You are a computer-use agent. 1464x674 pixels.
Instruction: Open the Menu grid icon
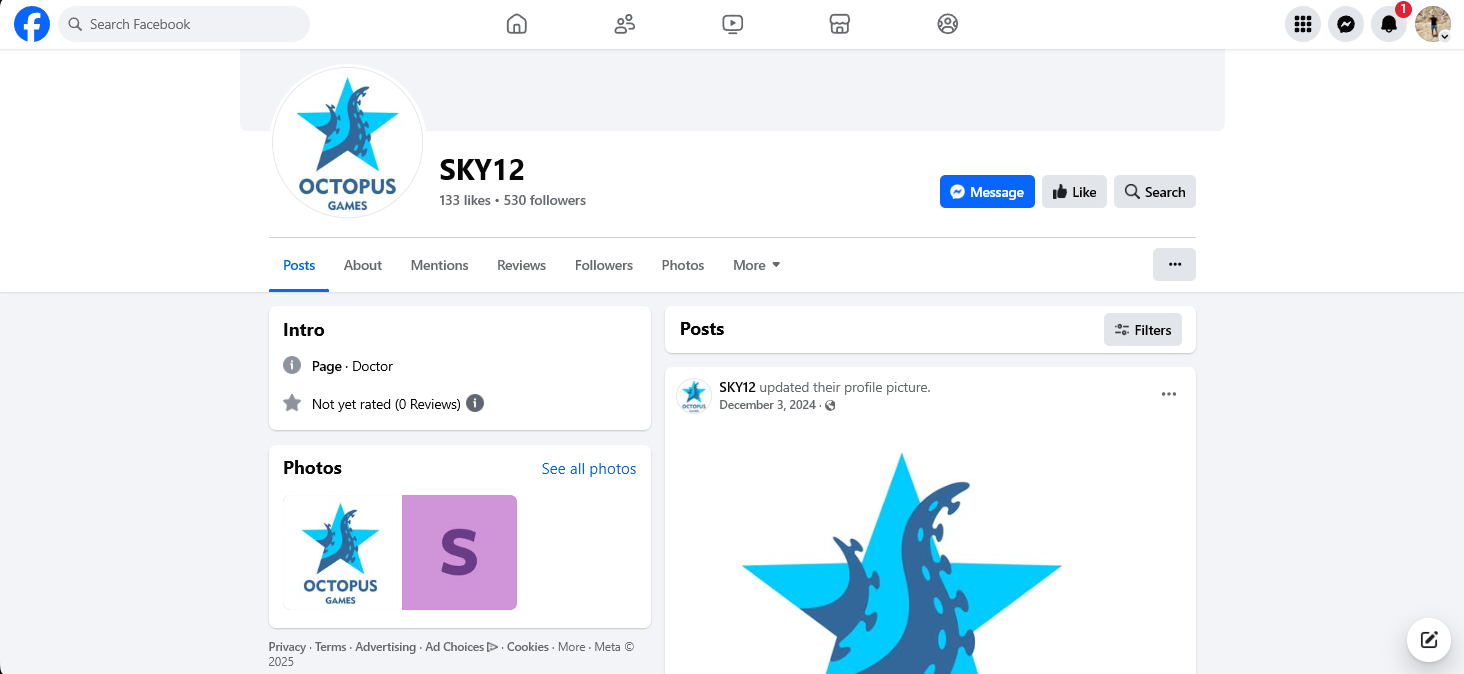1303,24
